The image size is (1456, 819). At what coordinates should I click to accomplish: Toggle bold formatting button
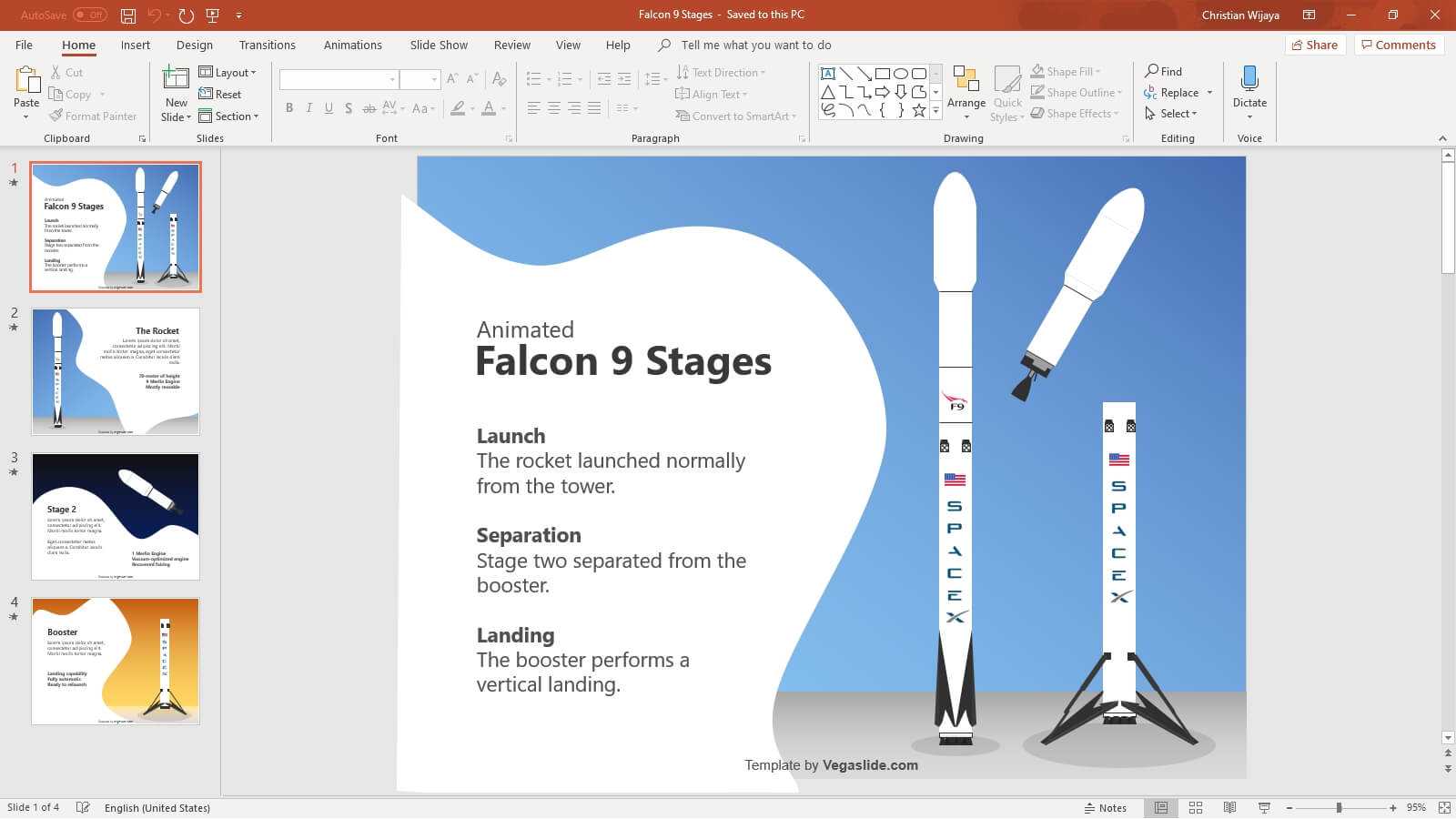(x=289, y=108)
